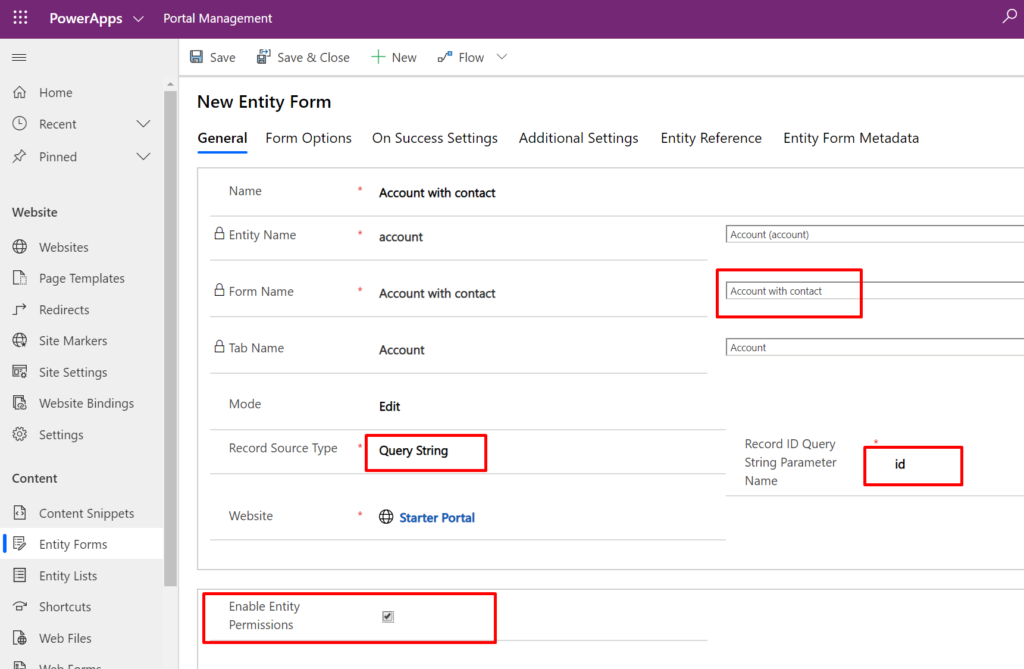Click the Recent clock icon
The image size is (1024, 669).
click(x=20, y=123)
